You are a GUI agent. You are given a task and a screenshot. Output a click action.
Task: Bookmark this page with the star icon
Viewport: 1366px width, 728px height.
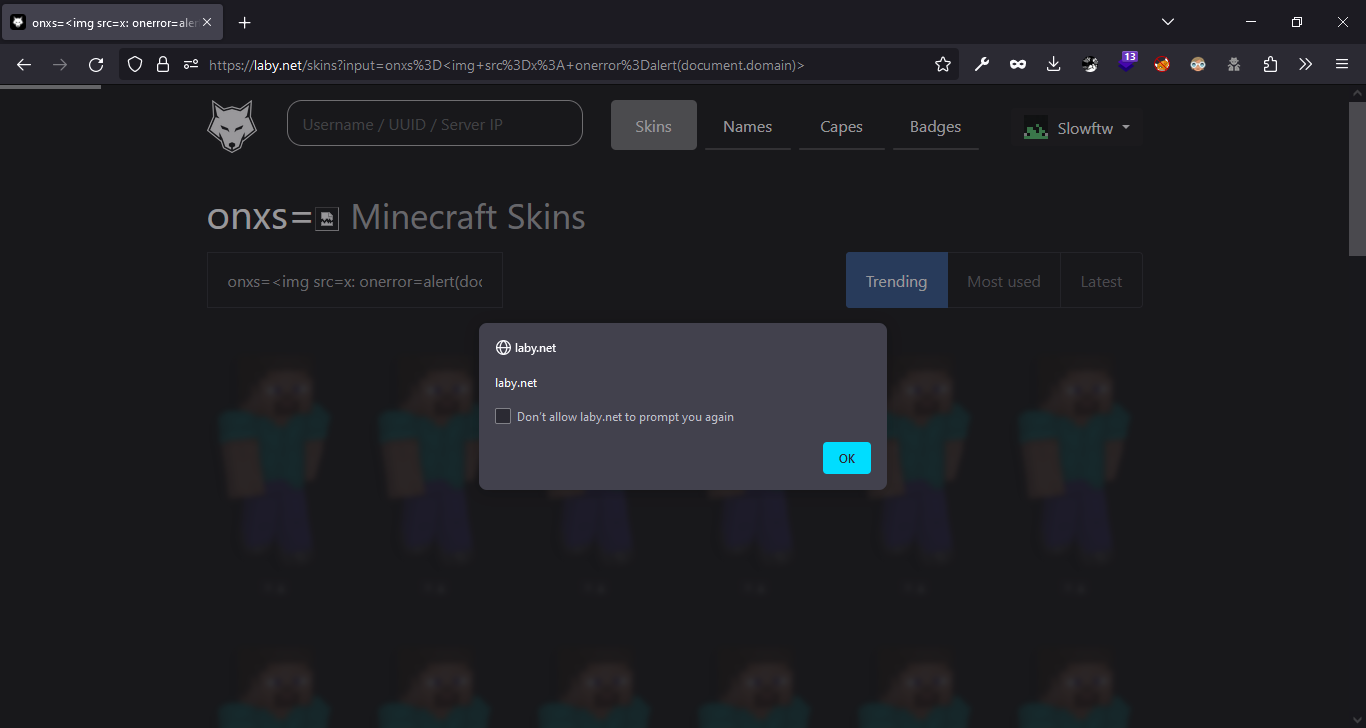(x=943, y=64)
